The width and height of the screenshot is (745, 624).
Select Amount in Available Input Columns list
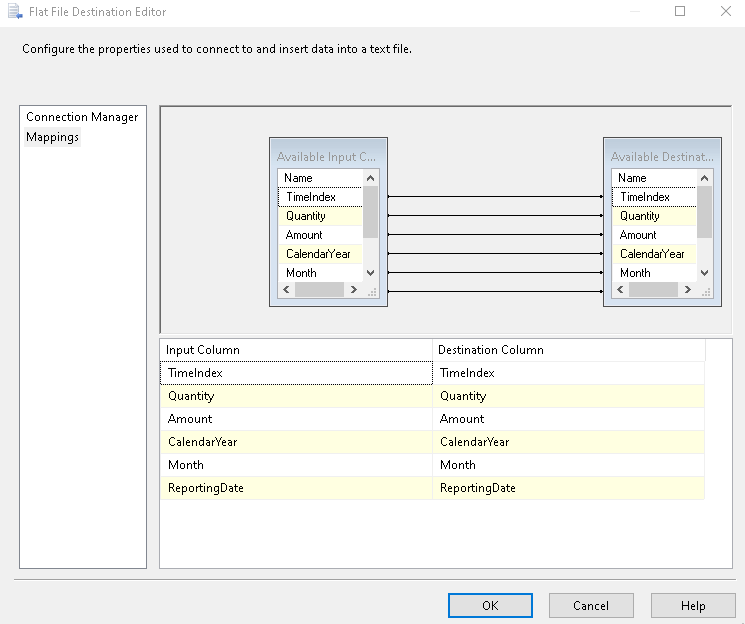pyautogui.click(x=304, y=235)
